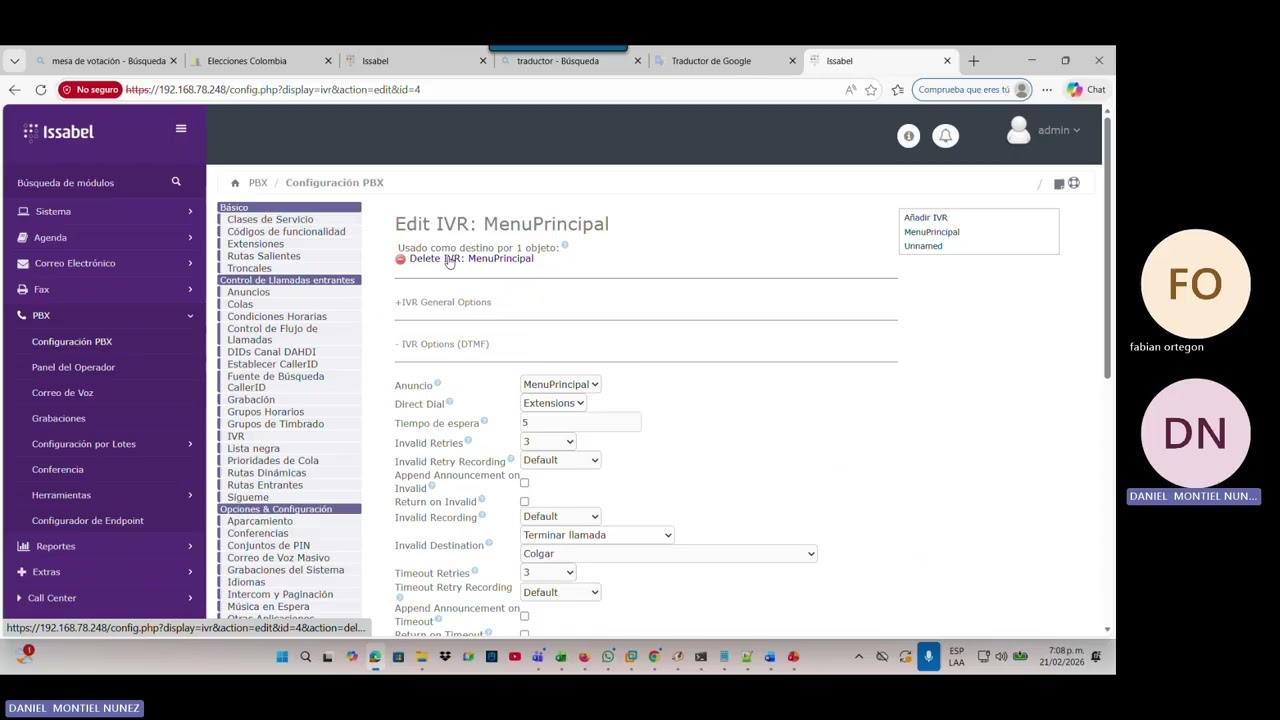This screenshot has width=1280, height=720.
Task: Click the help lifebuoy icon near breadcrumb
Action: tap(1074, 183)
